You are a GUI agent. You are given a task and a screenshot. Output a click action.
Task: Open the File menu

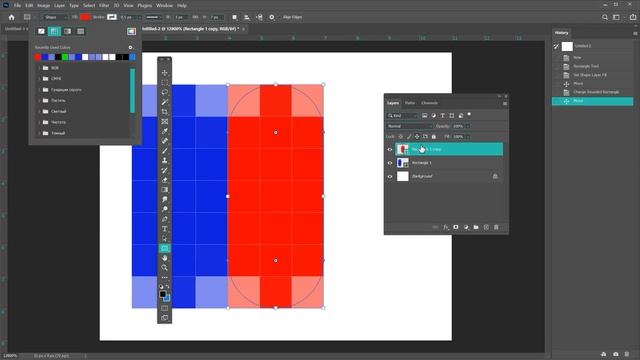pyautogui.click(x=17, y=6)
